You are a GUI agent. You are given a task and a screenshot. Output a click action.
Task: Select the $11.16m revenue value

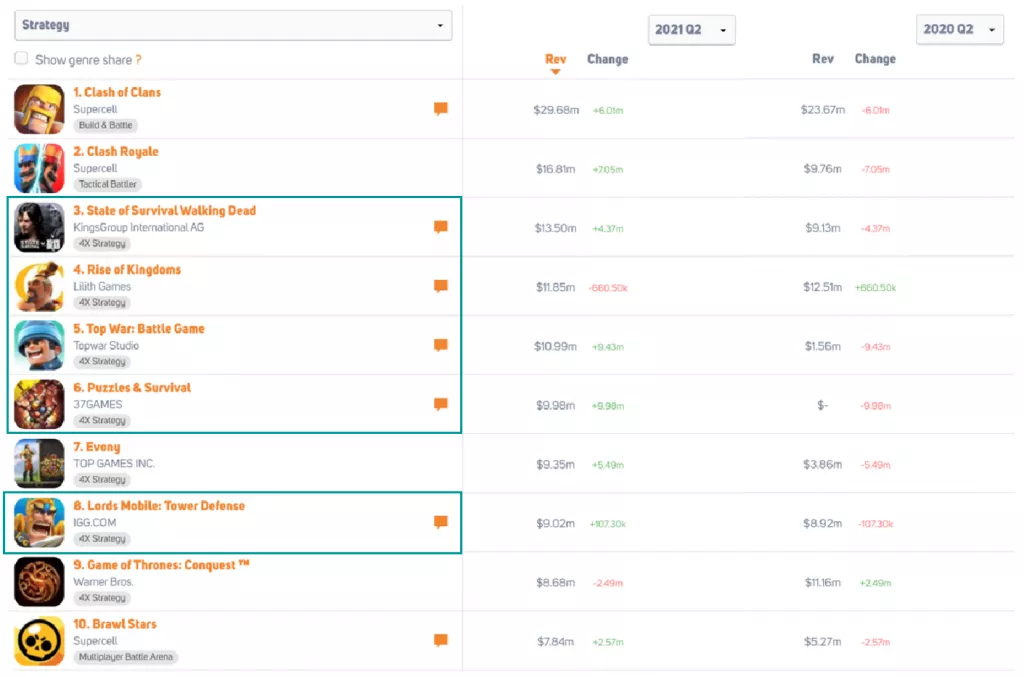coord(822,582)
